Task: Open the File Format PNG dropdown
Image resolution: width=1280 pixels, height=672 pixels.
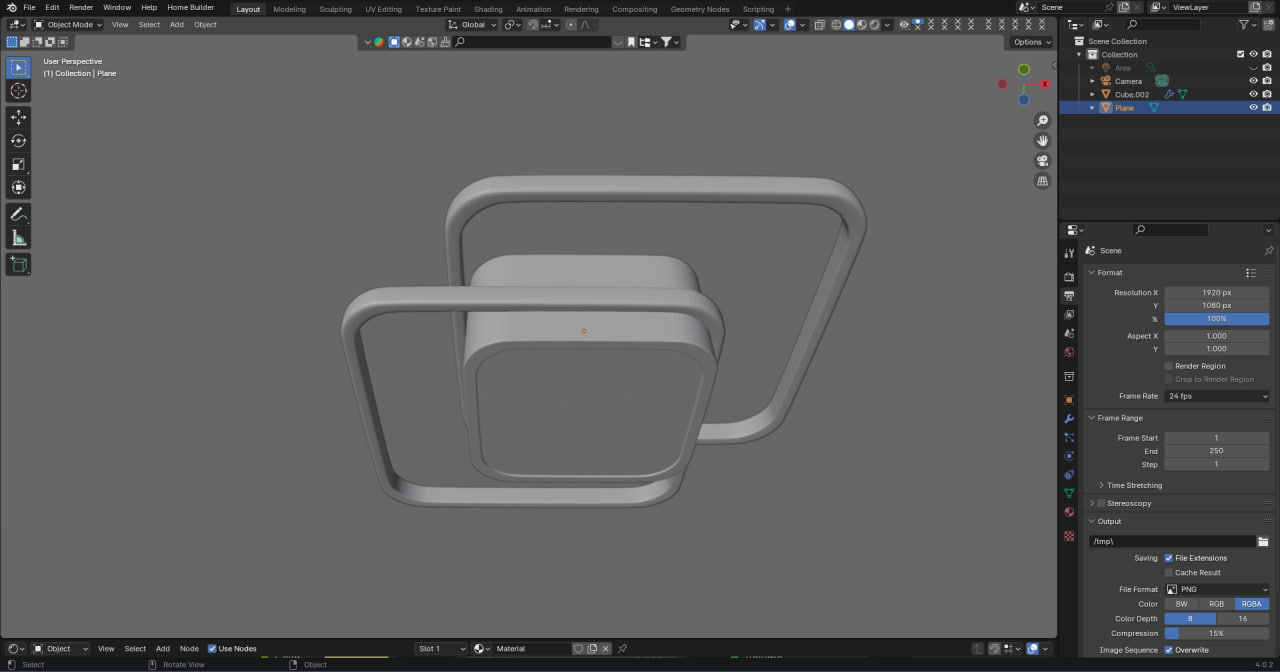Action: tap(1217, 590)
